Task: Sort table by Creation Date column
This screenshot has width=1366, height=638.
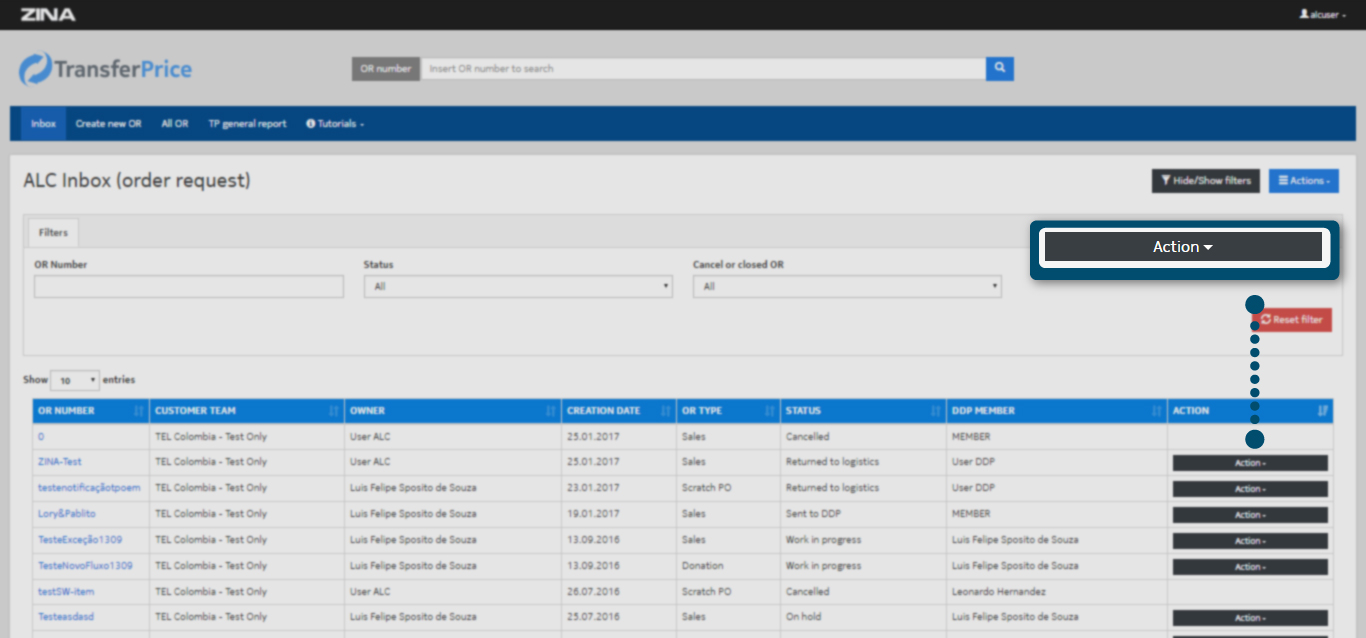Action: coord(618,411)
